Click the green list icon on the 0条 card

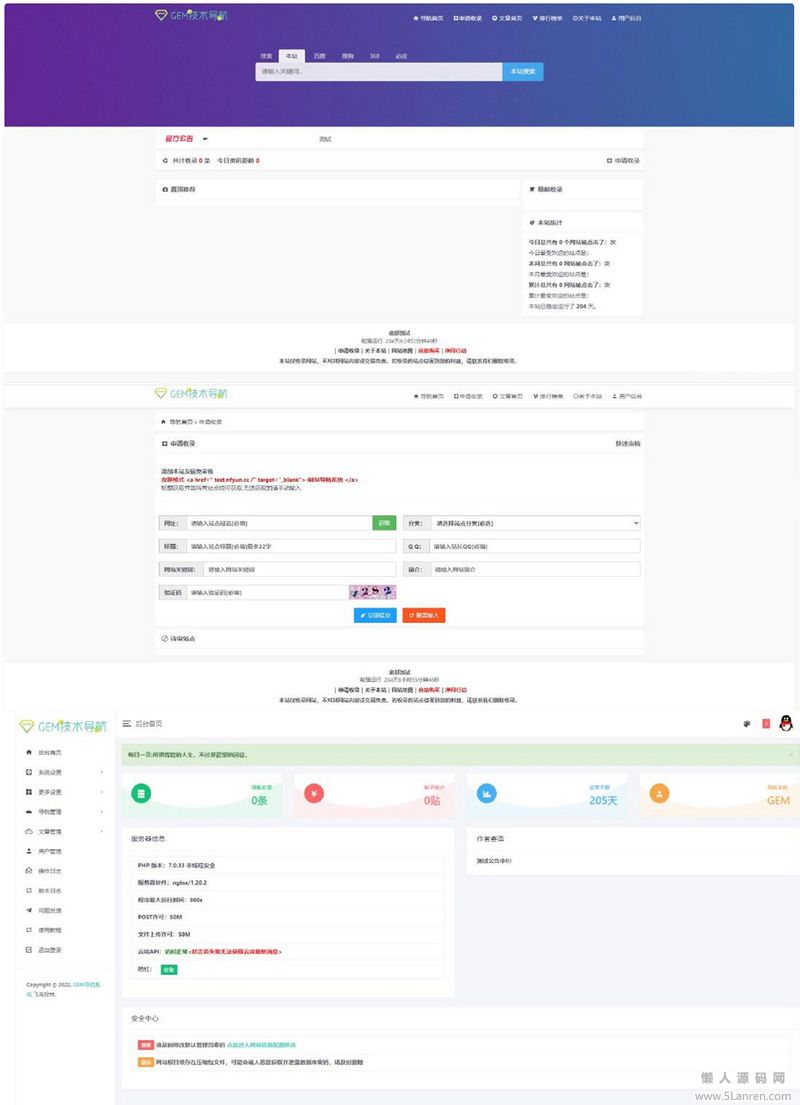(x=141, y=794)
